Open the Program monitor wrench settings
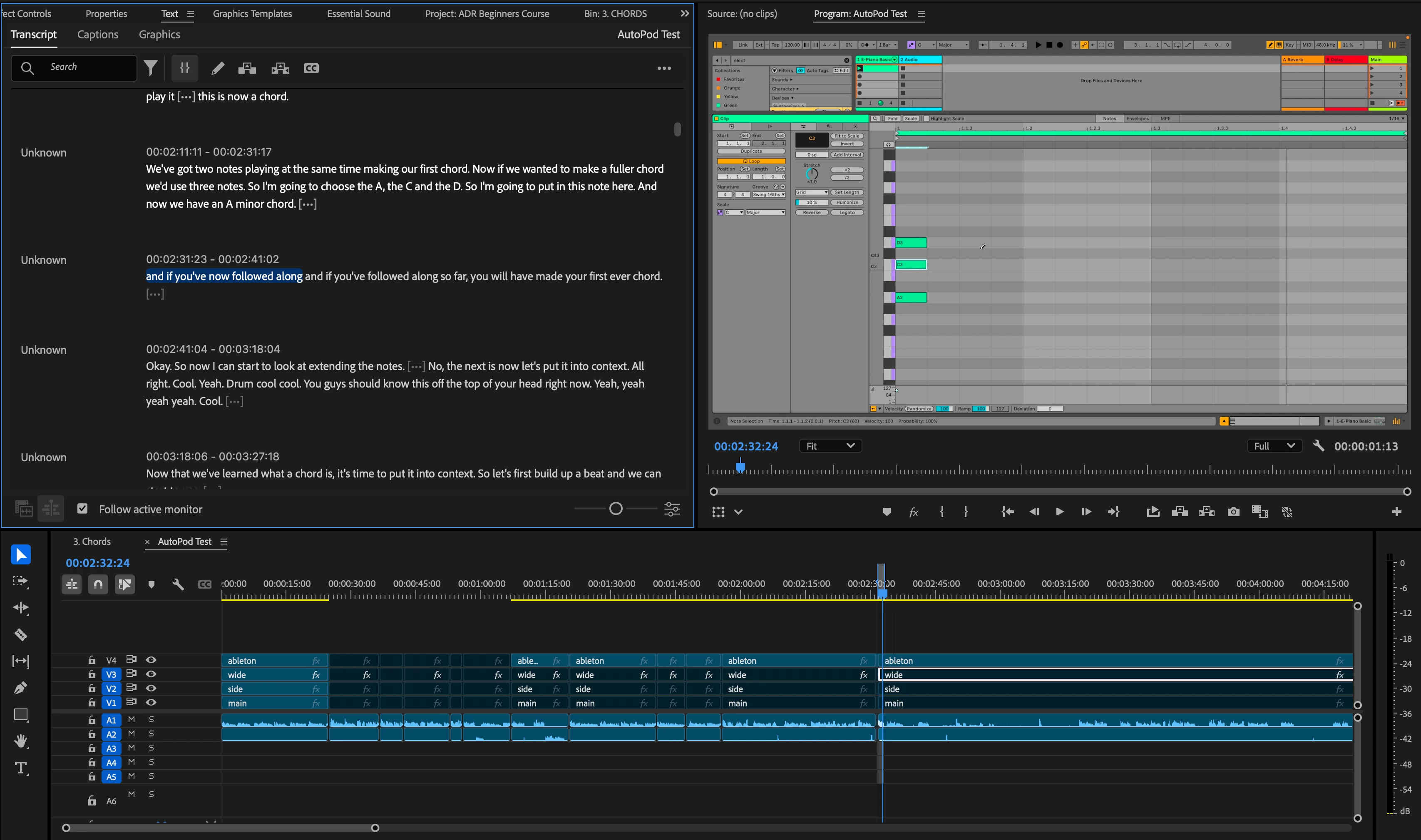Screen dimensions: 1421x840 click(1319, 446)
